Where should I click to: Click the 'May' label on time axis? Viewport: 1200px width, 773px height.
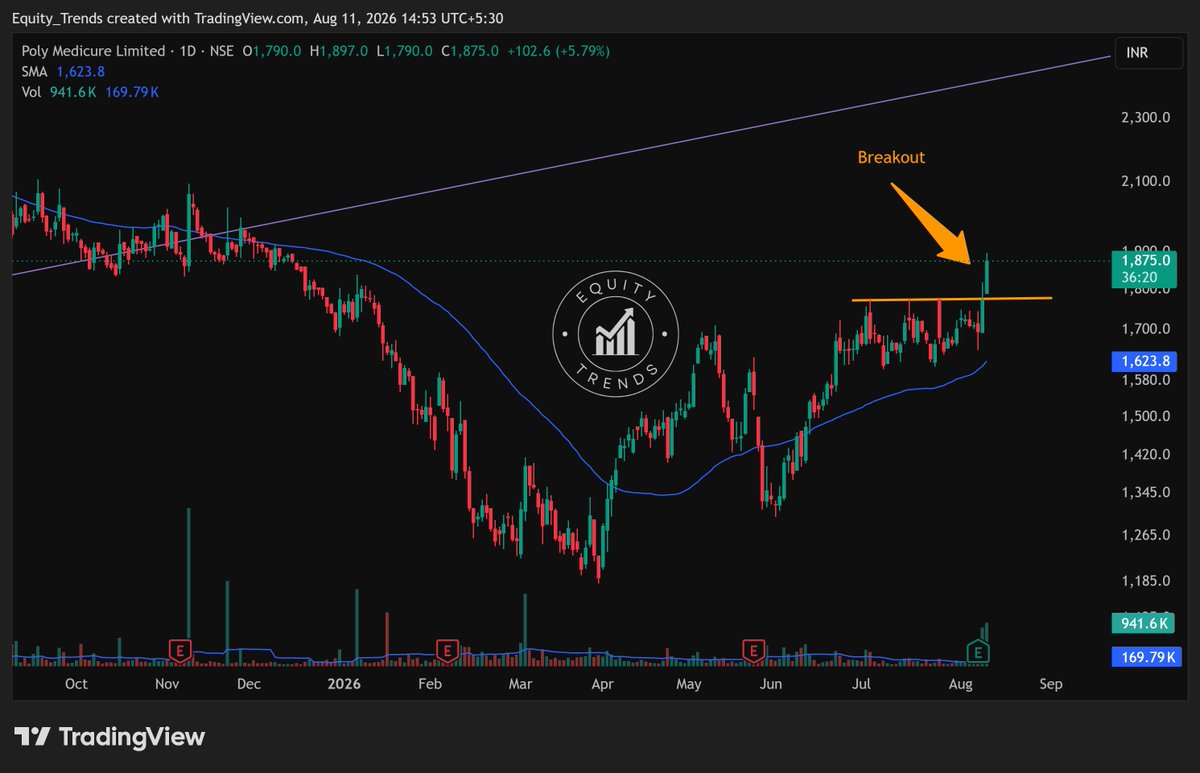pos(689,685)
